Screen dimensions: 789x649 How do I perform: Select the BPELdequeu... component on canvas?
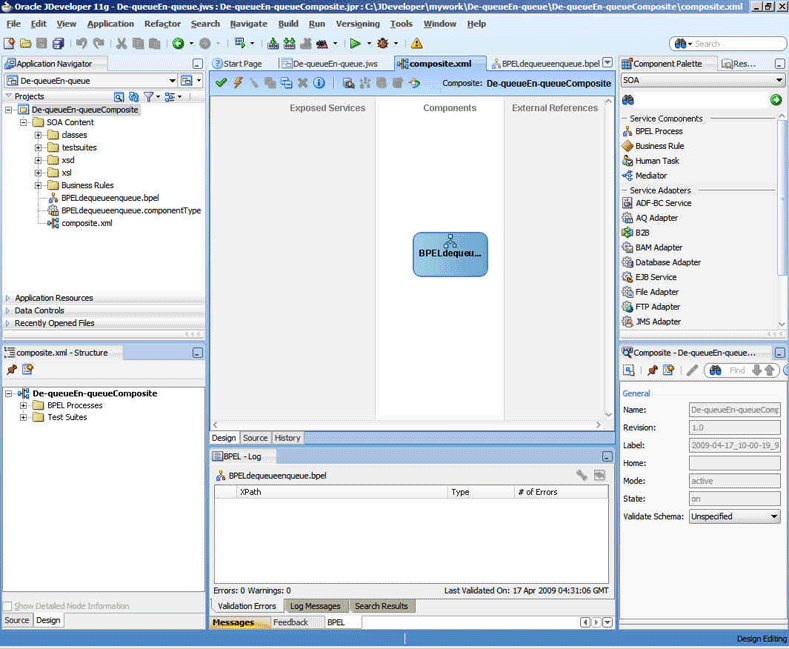(450, 254)
